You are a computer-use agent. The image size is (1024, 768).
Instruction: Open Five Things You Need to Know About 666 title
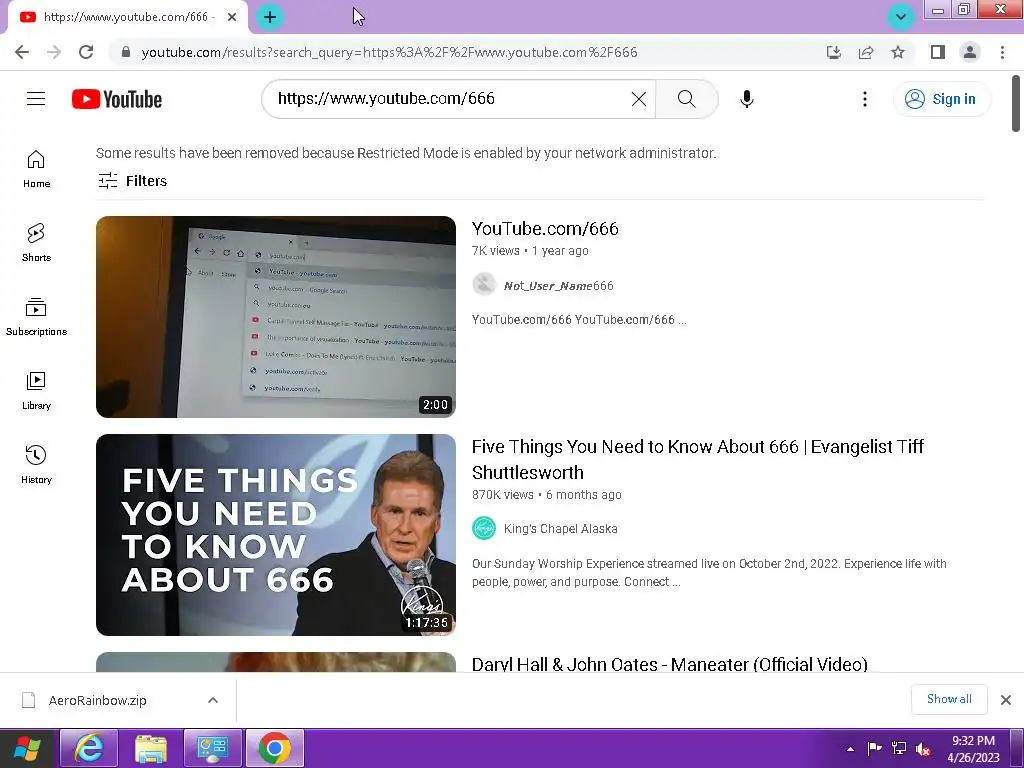(x=697, y=459)
